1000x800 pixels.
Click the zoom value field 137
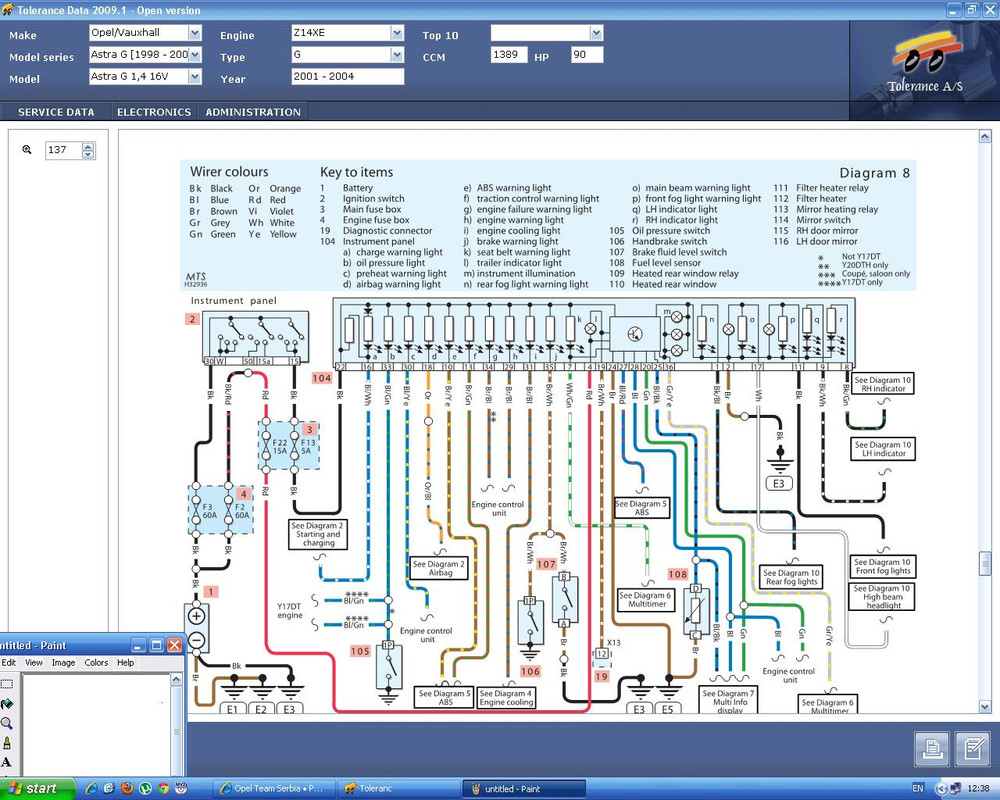(64, 150)
